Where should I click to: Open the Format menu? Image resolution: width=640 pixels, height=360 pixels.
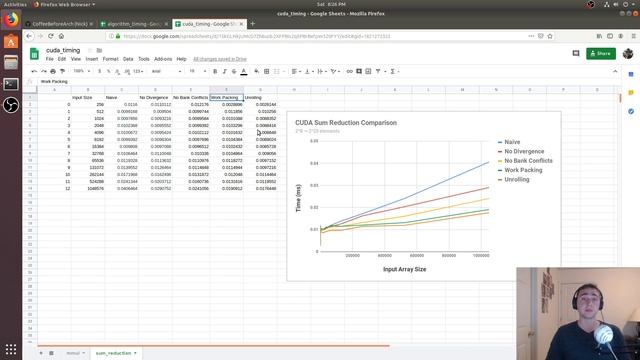111,59
